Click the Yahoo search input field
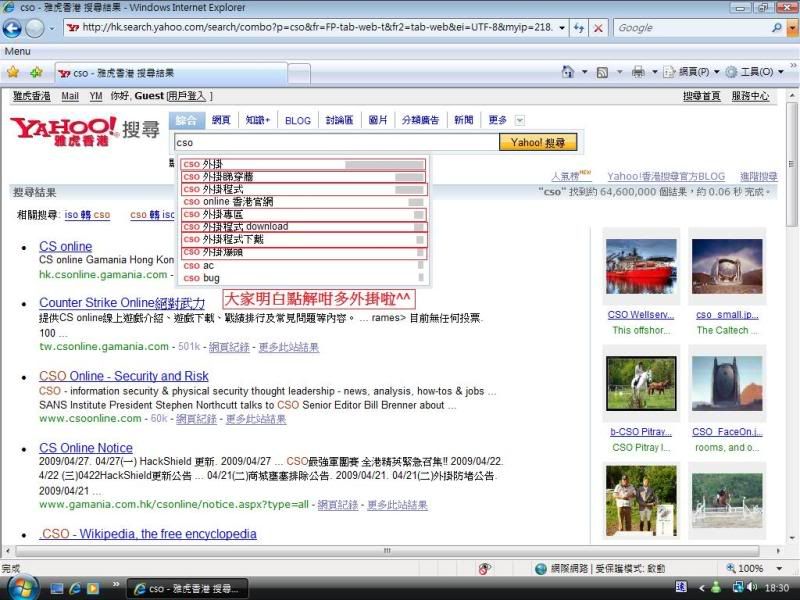The height and width of the screenshot is (600, 800). coord(336,143)
